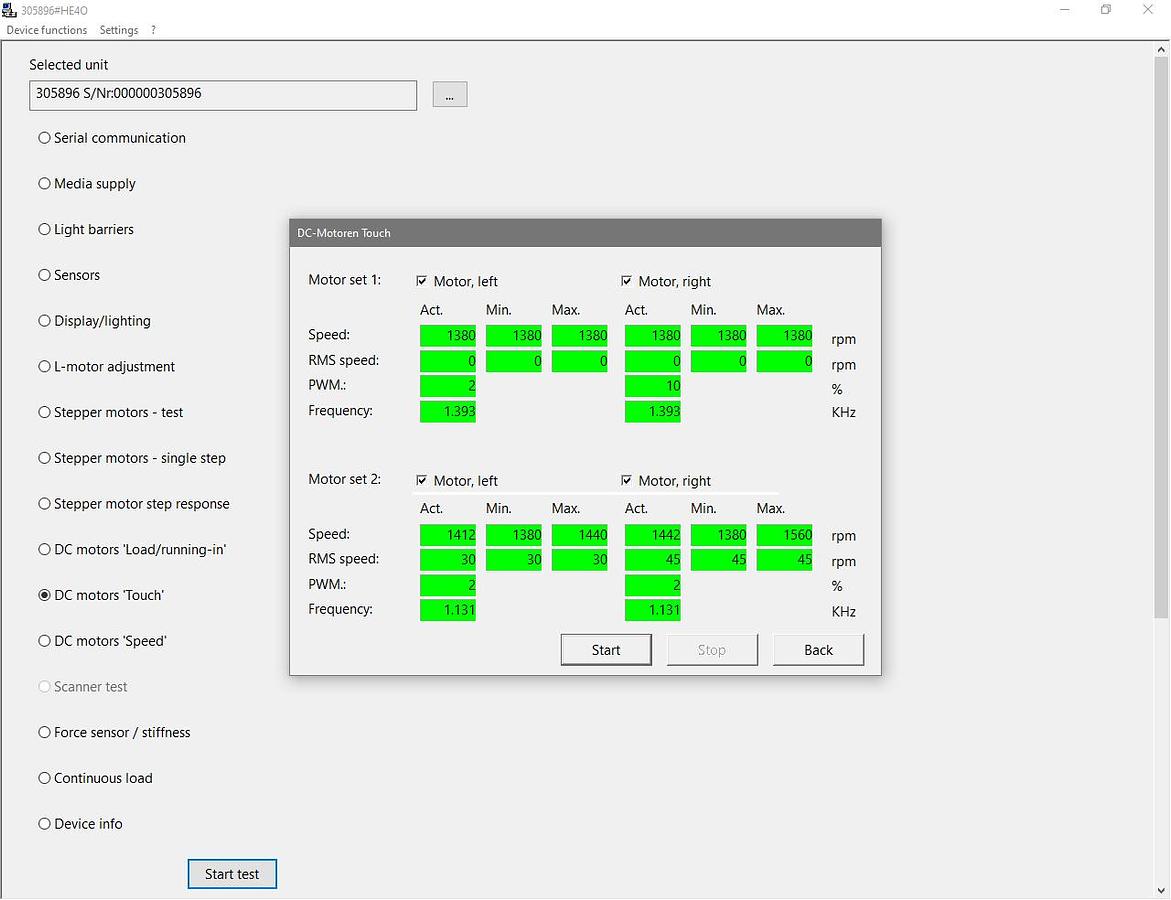This screenshot has height=900, width=1171.
Task: Choose the DC motors 'Speed' test
Action: [x=44, y=641]
